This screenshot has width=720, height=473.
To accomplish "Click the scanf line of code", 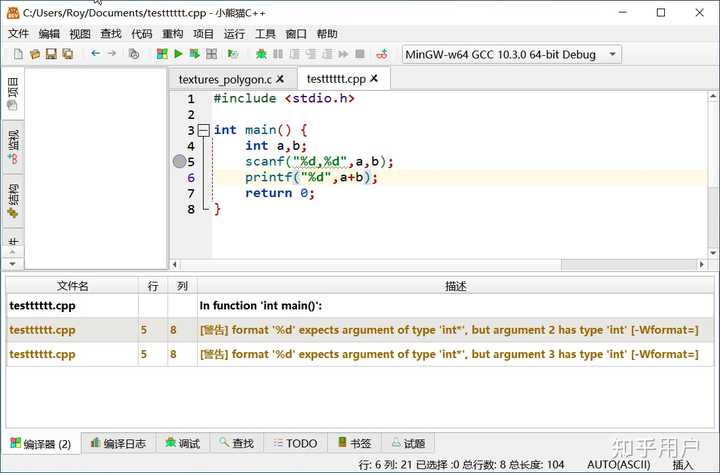I will pyautogui.click(x=319, y=162).
